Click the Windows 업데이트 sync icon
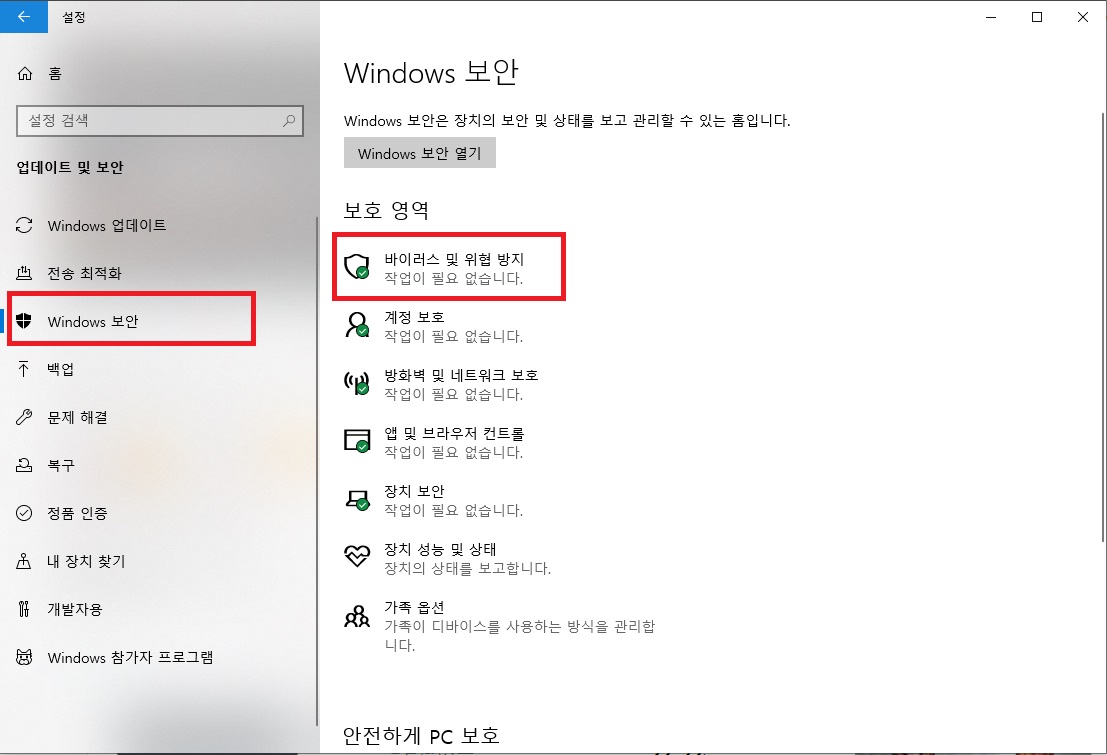This screenshot has width=1107, height=755. (x=24, y=225)
